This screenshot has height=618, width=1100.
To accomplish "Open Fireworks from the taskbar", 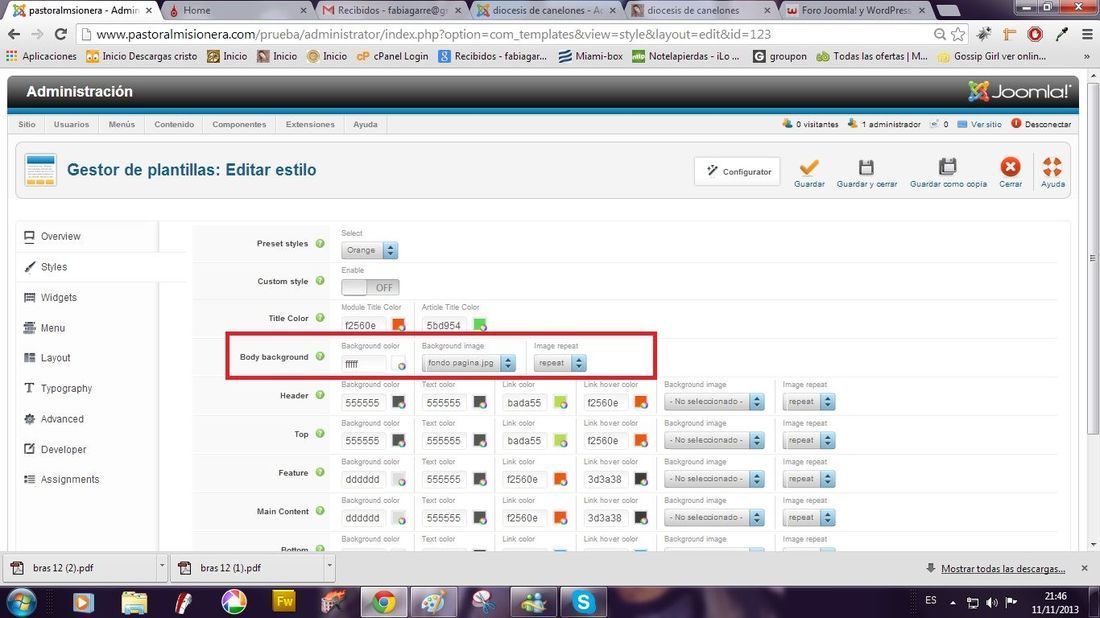I will point(284,602).
